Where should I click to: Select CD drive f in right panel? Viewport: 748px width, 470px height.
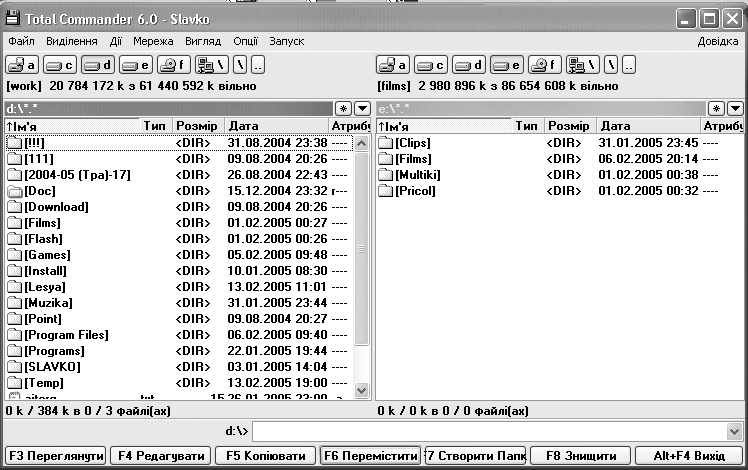coord(545,65)
